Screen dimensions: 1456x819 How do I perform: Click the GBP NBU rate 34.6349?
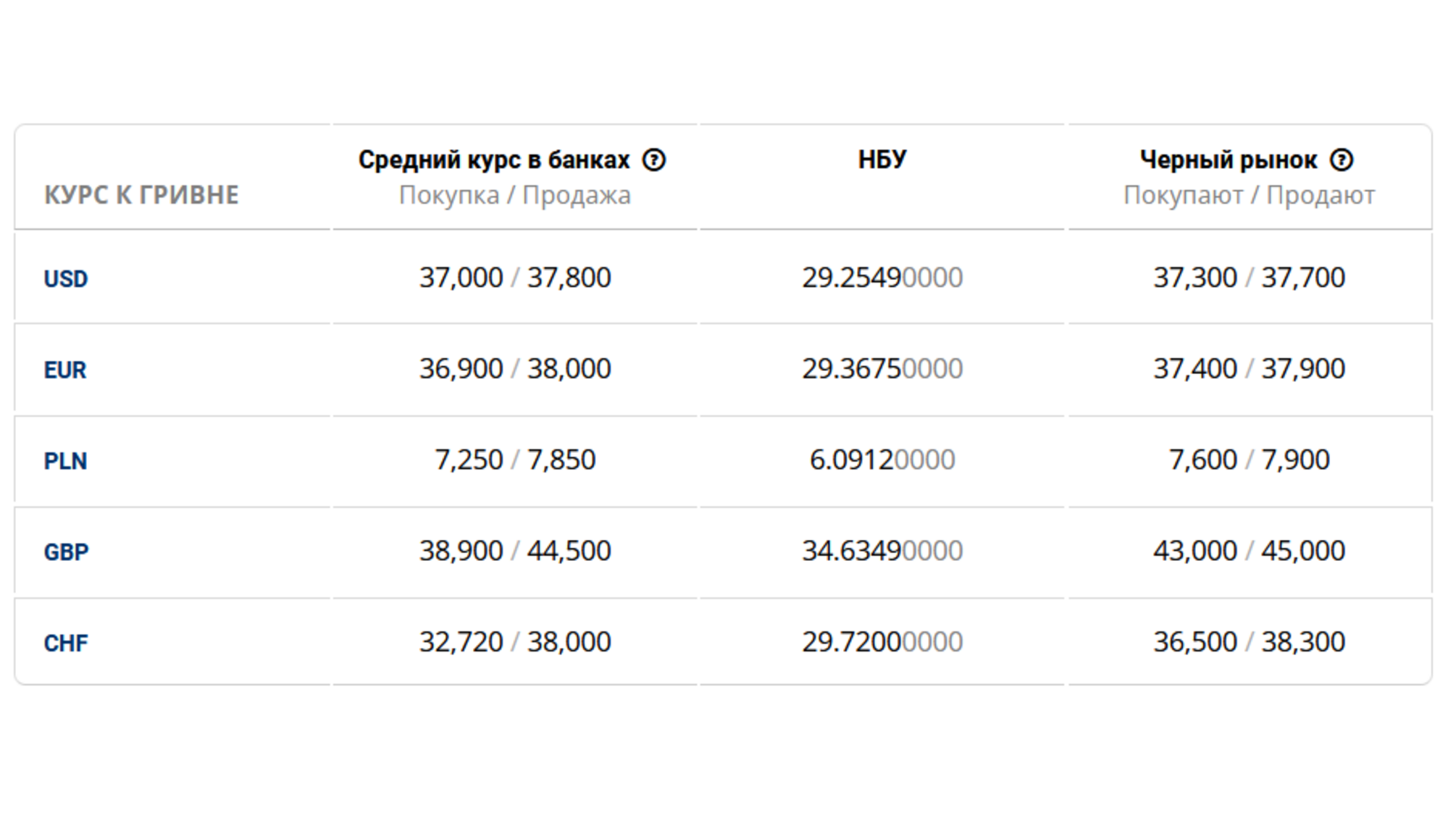tap(882, 551)
